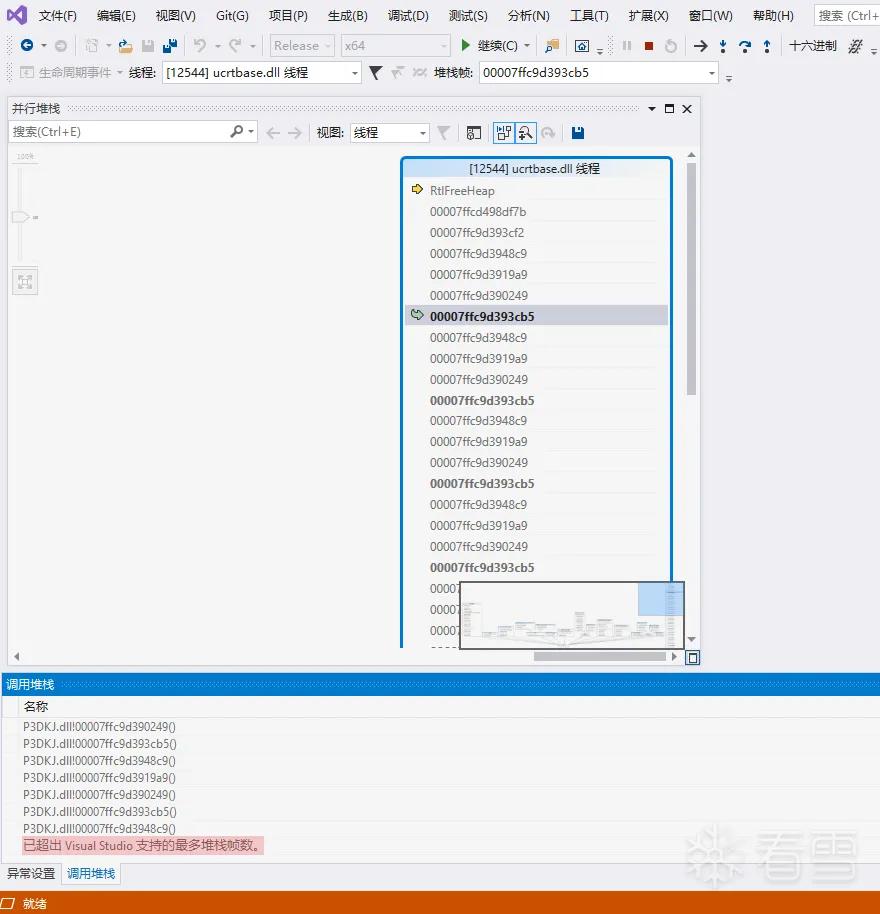This screenshot has height=914, width=880.
Task: Open the 调试(D) menu
Action: point(408,16)
